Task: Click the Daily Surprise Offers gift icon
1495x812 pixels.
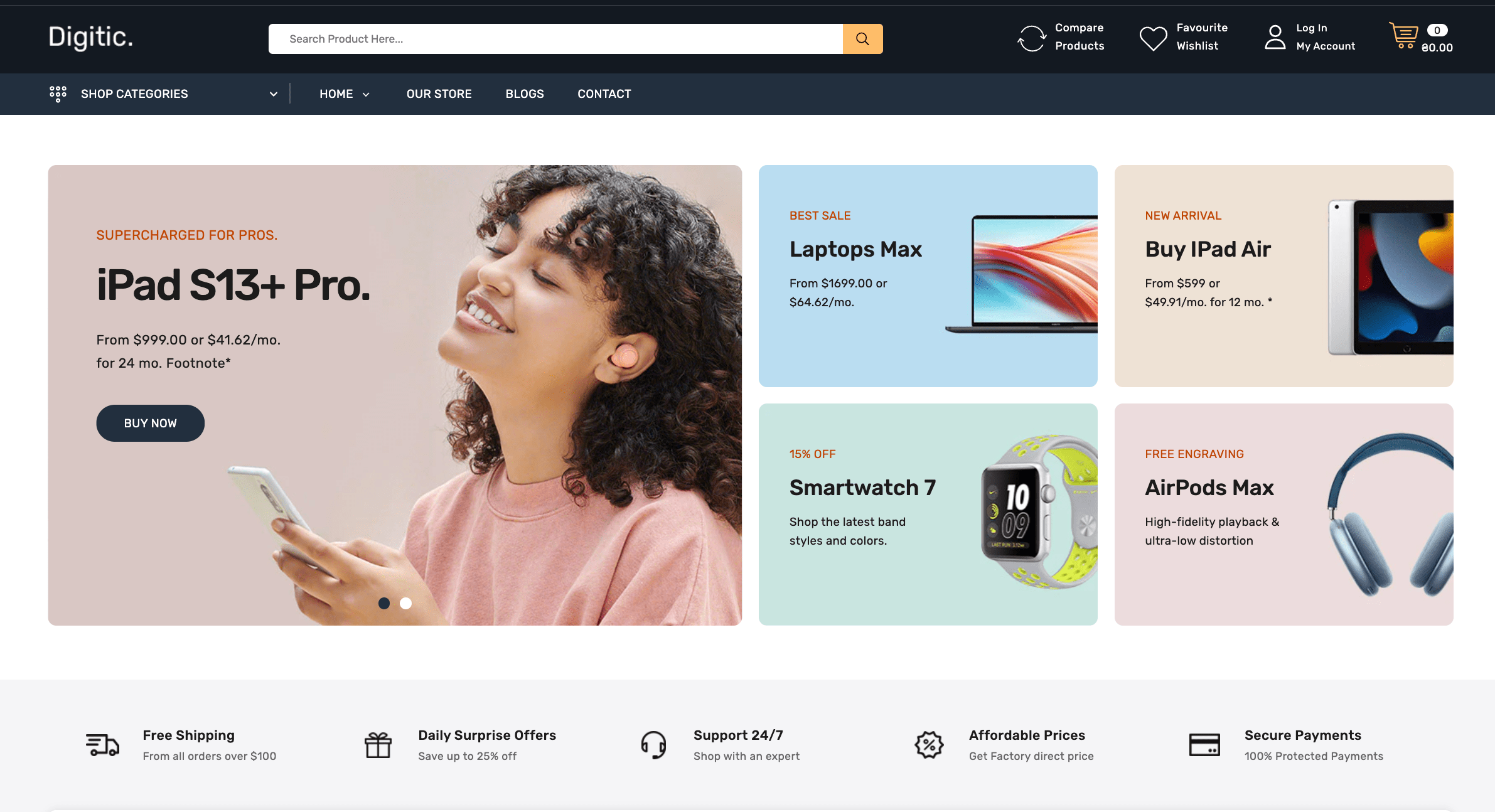Action: click(378, 744)
